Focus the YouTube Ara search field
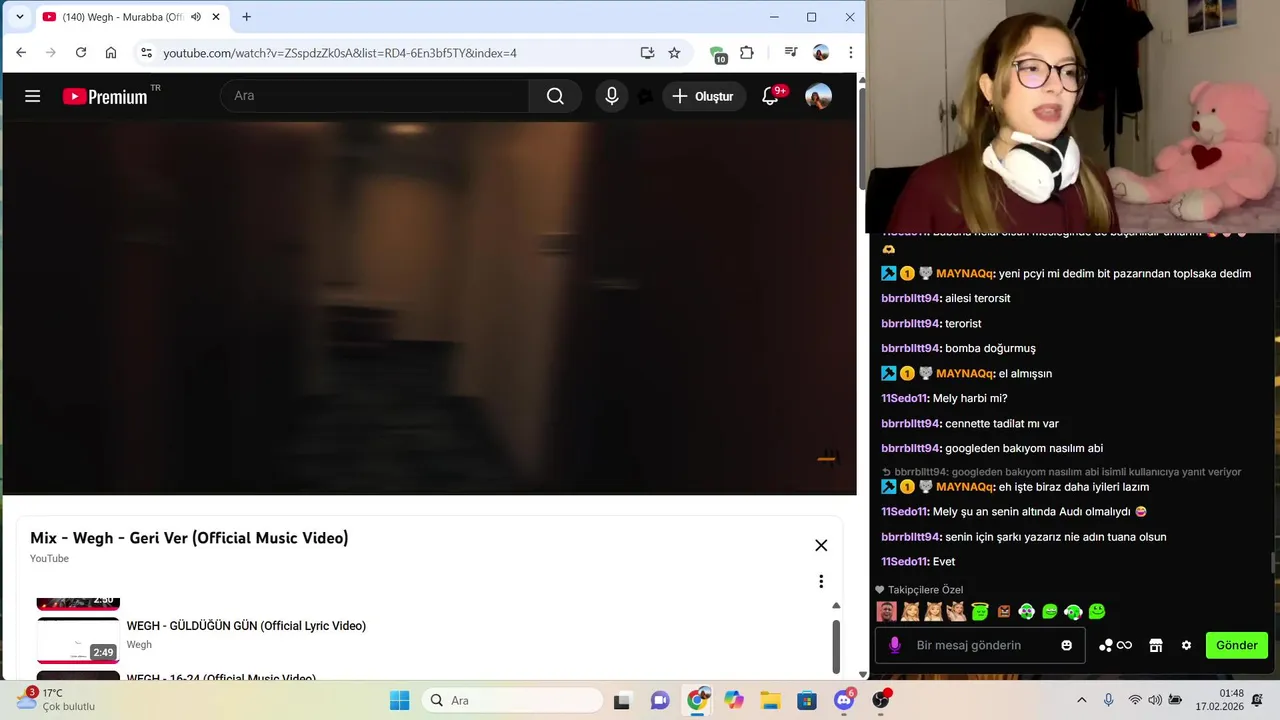 (375, 96)
